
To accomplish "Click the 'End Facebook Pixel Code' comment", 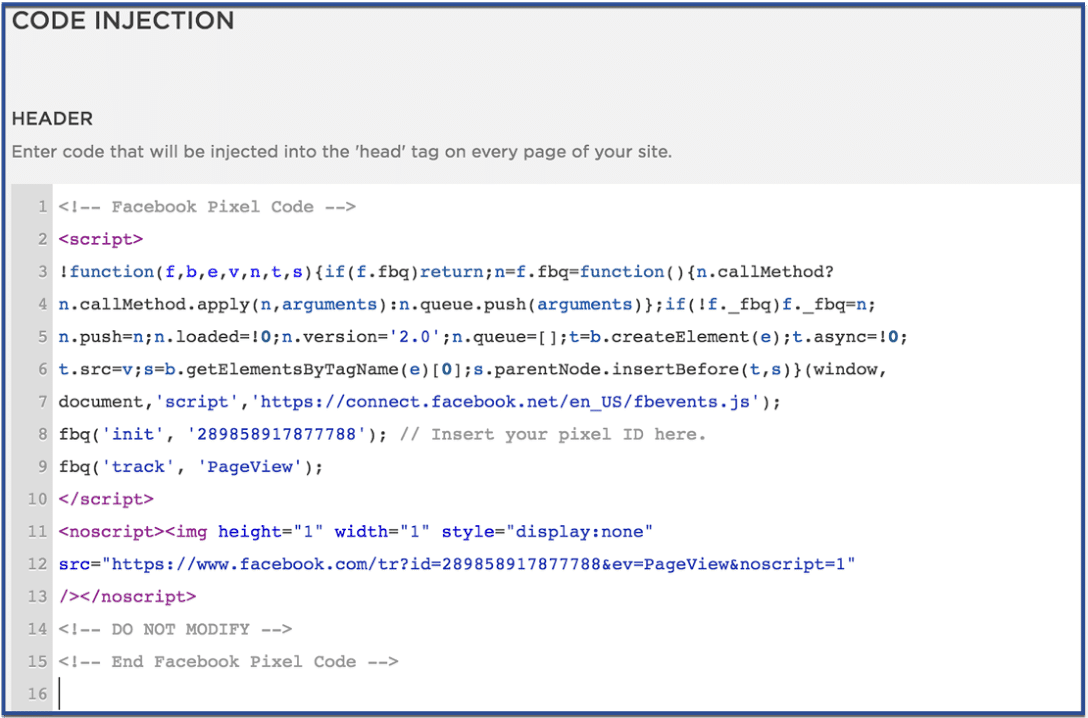I will click(x=229, y=661).
